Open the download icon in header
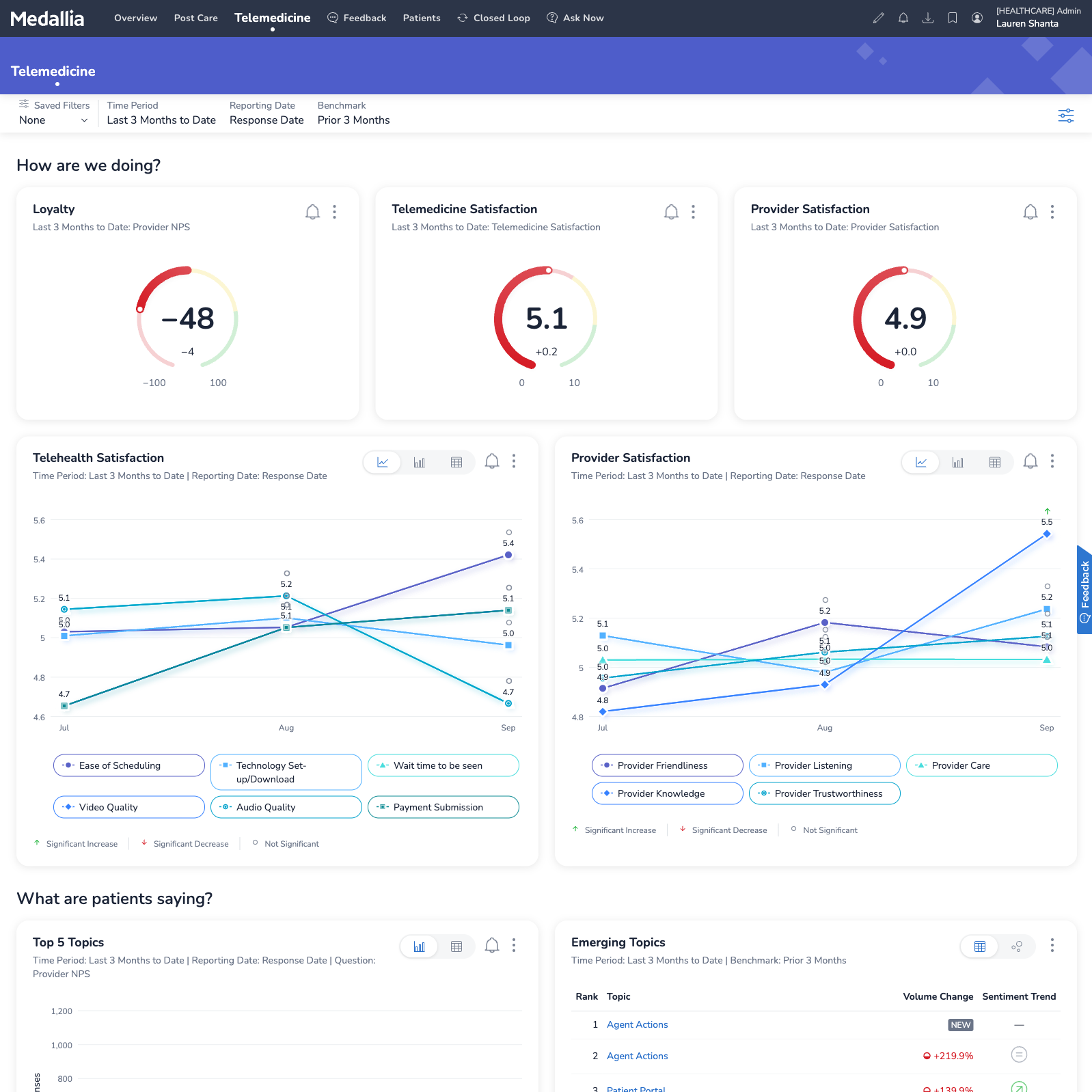This screenshot has width=1092, height=1092. pyautogui.click(x=927, y=18)
